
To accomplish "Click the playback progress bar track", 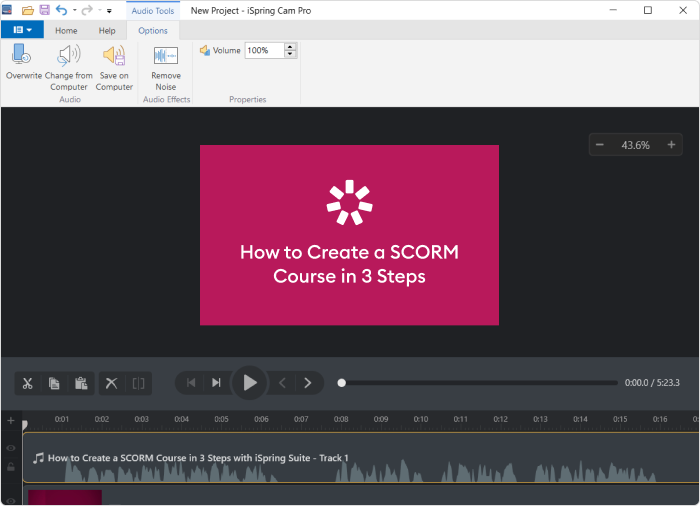I will point(478,383).
